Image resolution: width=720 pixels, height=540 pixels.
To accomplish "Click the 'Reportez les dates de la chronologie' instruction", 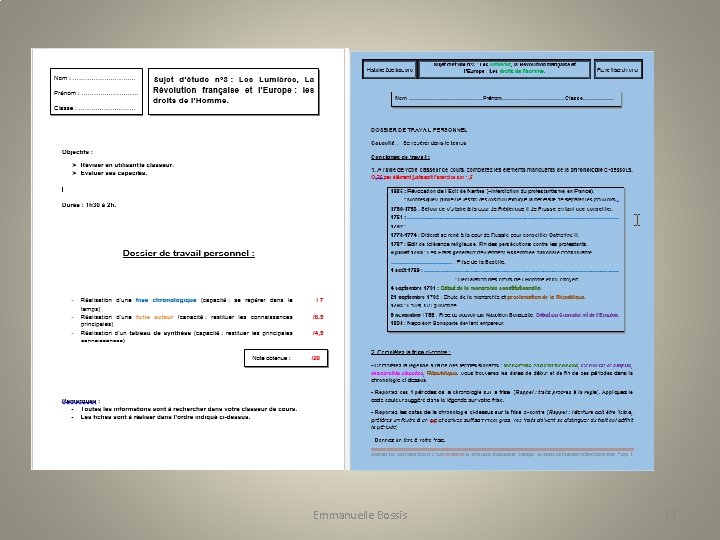I will [502, 419].
